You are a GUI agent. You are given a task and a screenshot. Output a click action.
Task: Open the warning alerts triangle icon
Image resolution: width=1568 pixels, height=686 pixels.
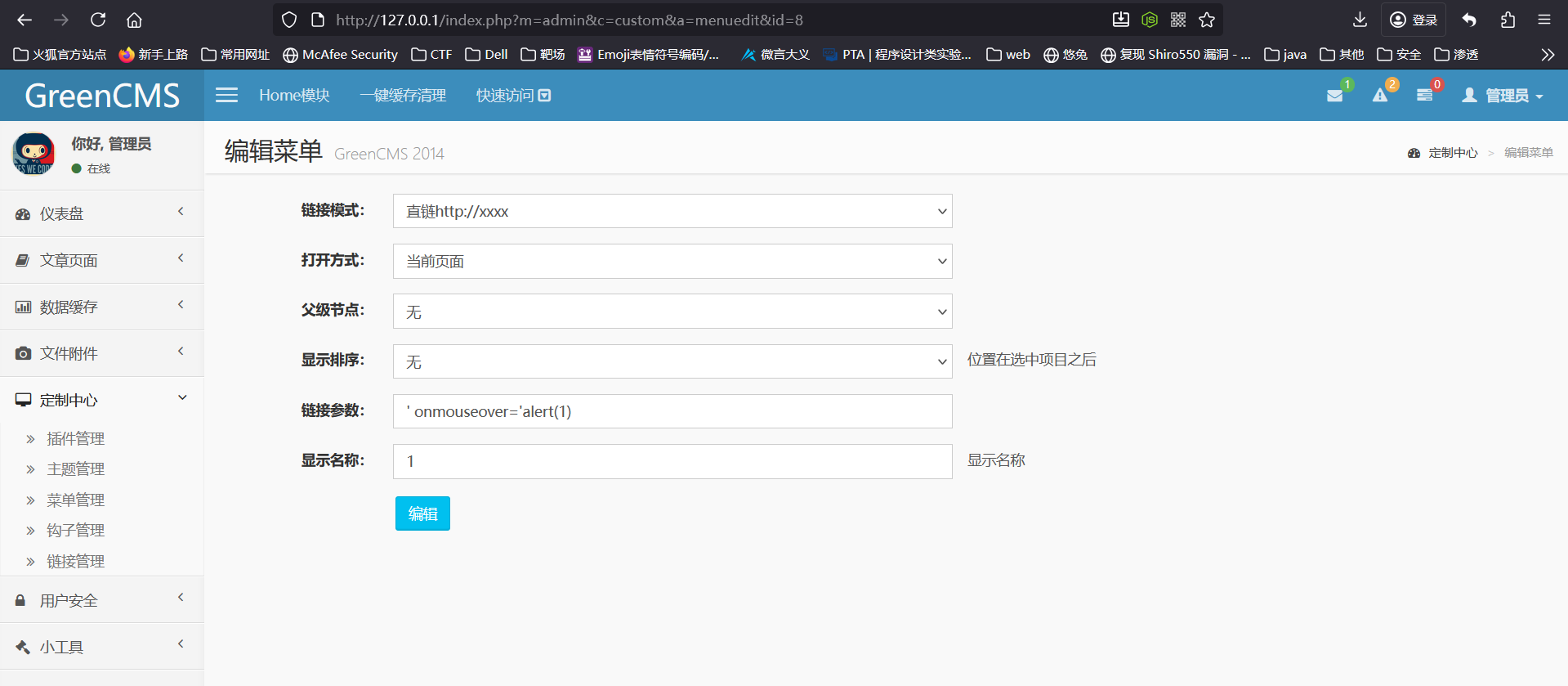[1380, 96]
